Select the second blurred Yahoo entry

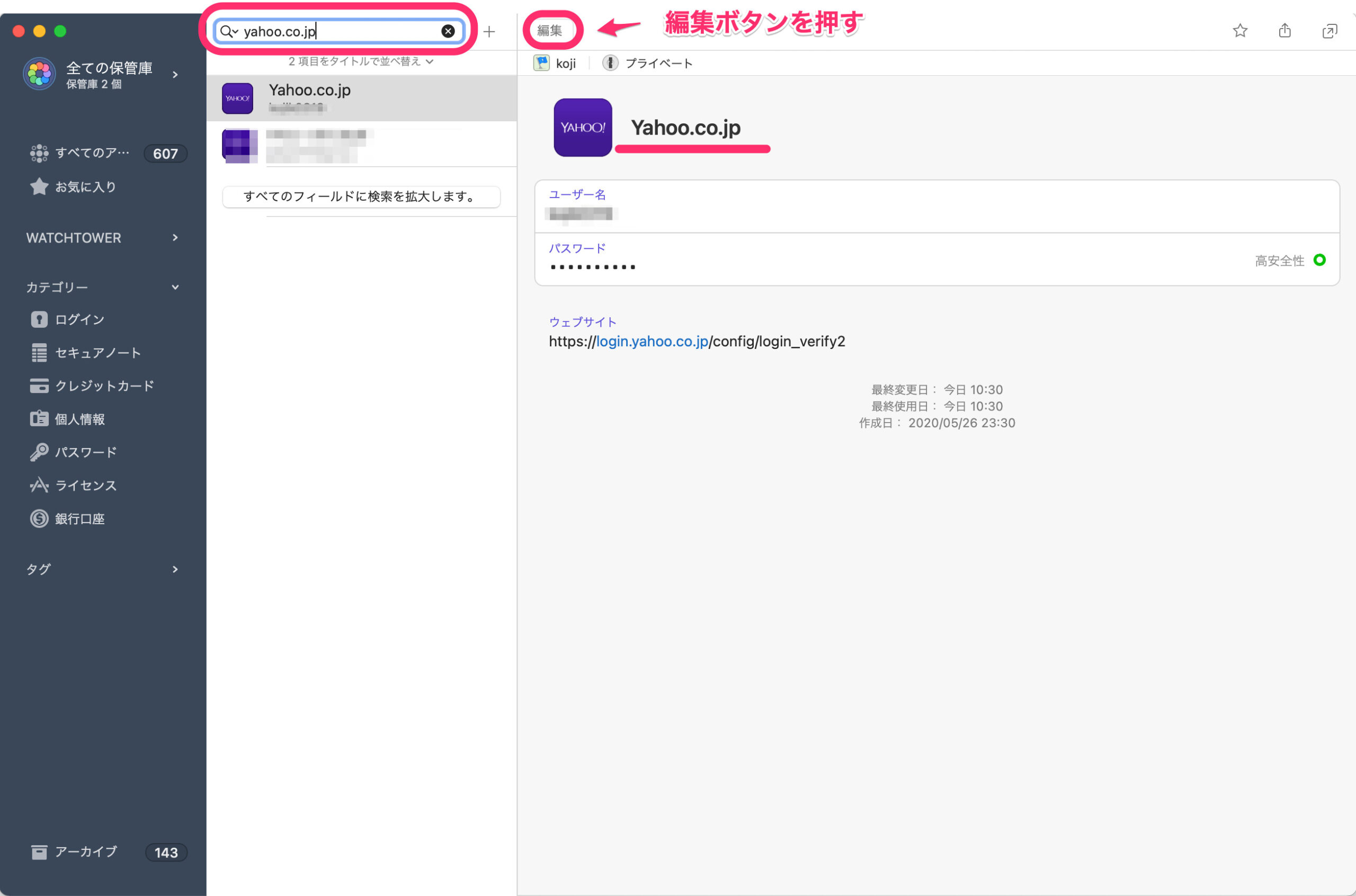point(362,145)
